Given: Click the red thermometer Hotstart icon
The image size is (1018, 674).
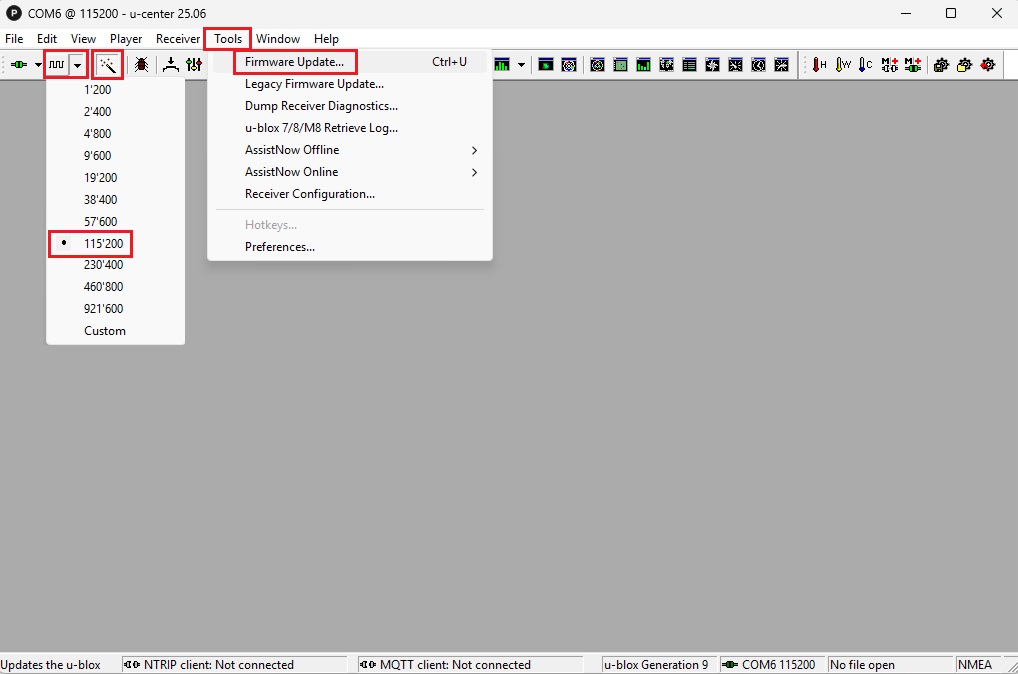Looking at the screenshot, I should 819,65.
